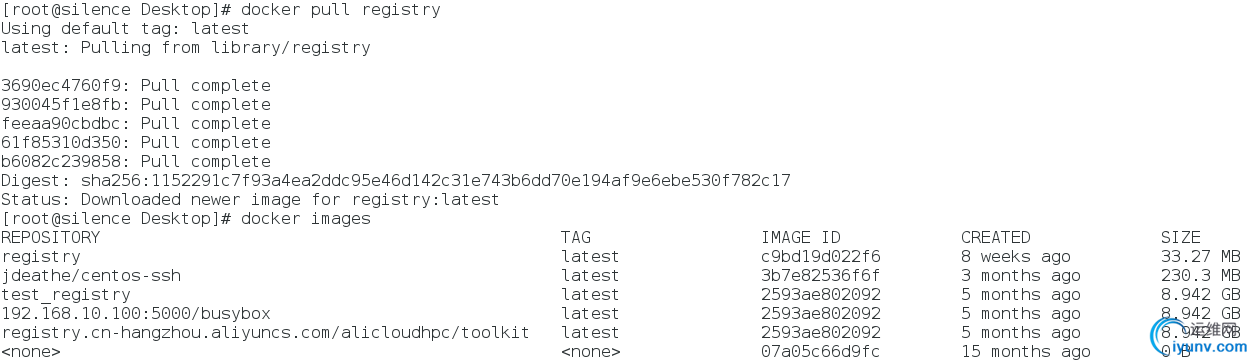This screenshot has height=363, width=1253.
Task: Select the IMAGE ID column header
Action: coord(801,238)
